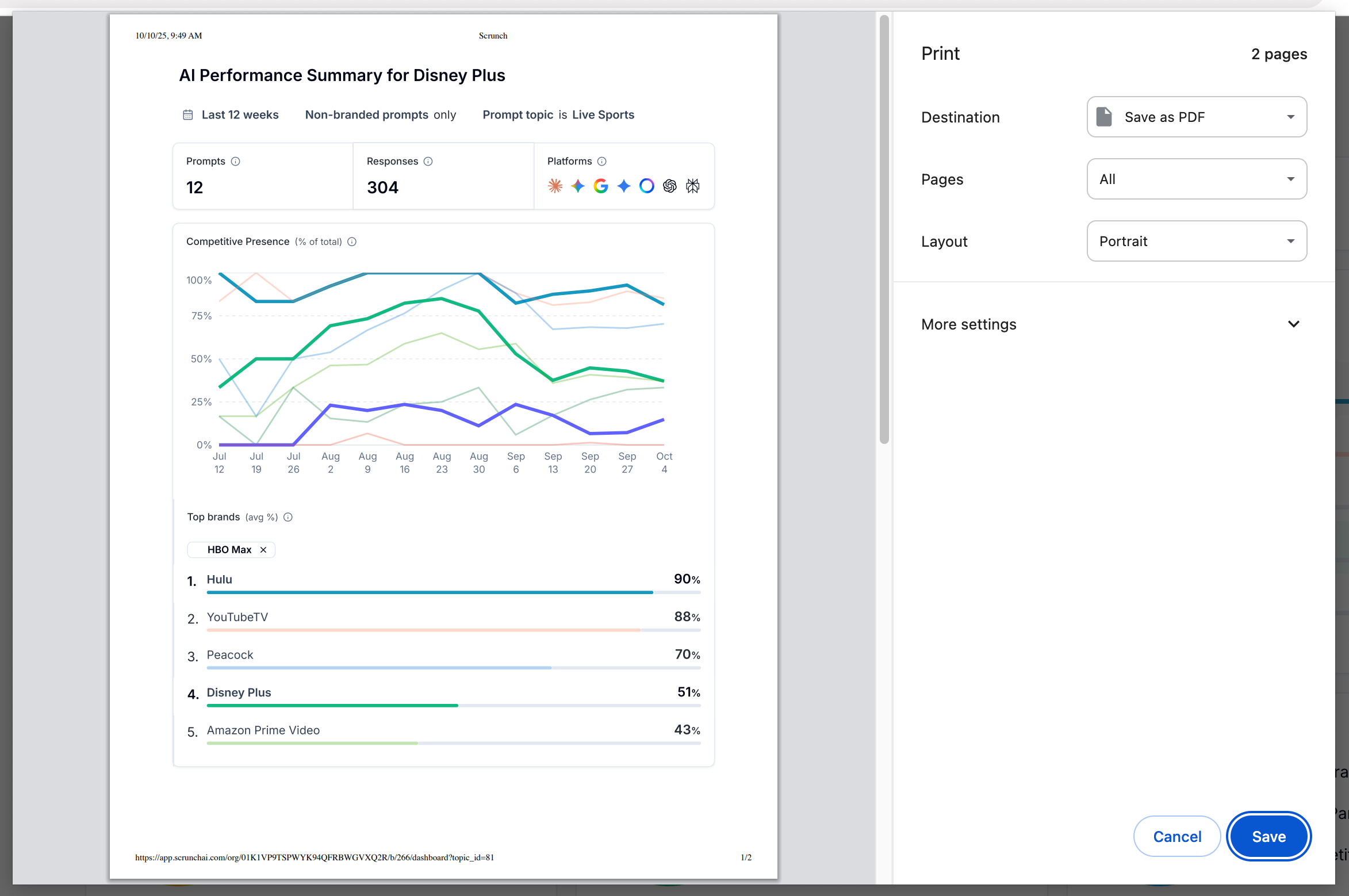
Task: Open the Pages dropdown set to All
Action: [x=1196, y=179]
